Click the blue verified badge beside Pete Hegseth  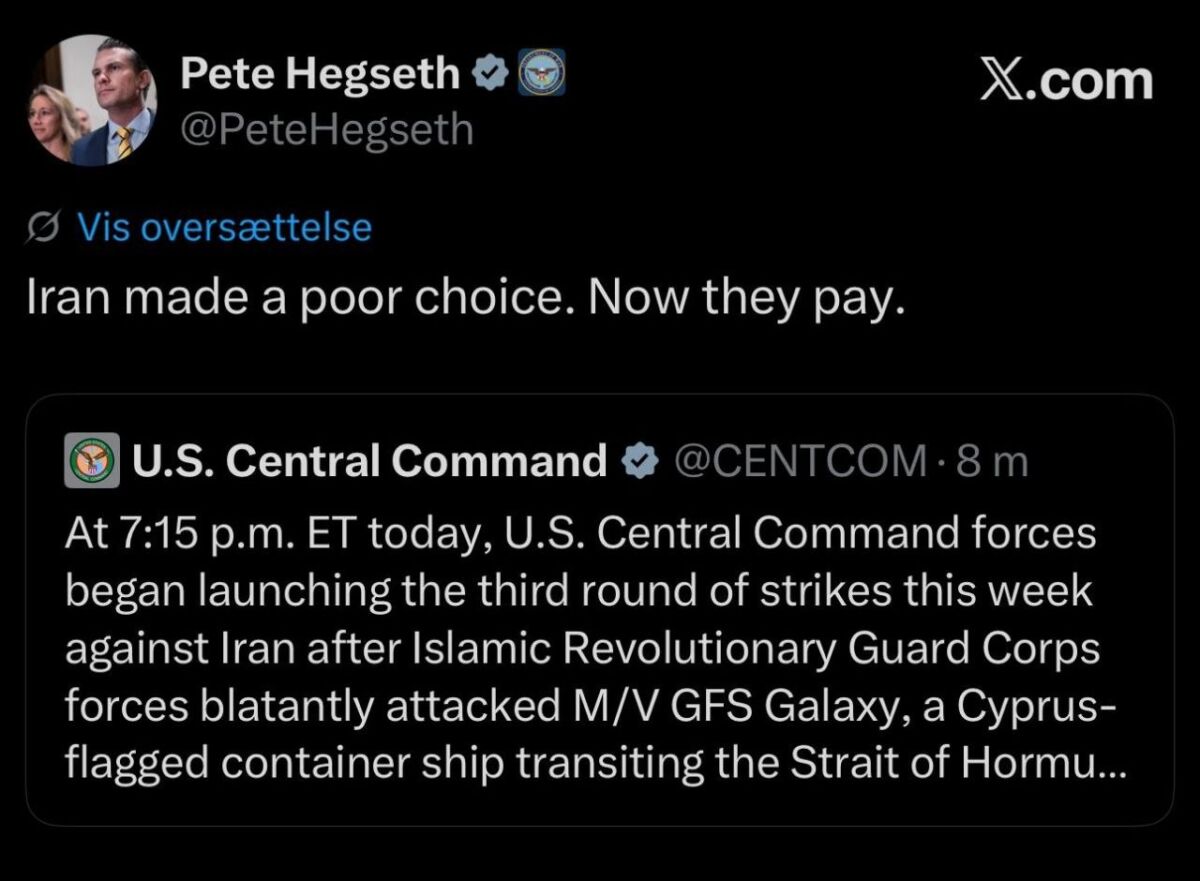(488, 75)
